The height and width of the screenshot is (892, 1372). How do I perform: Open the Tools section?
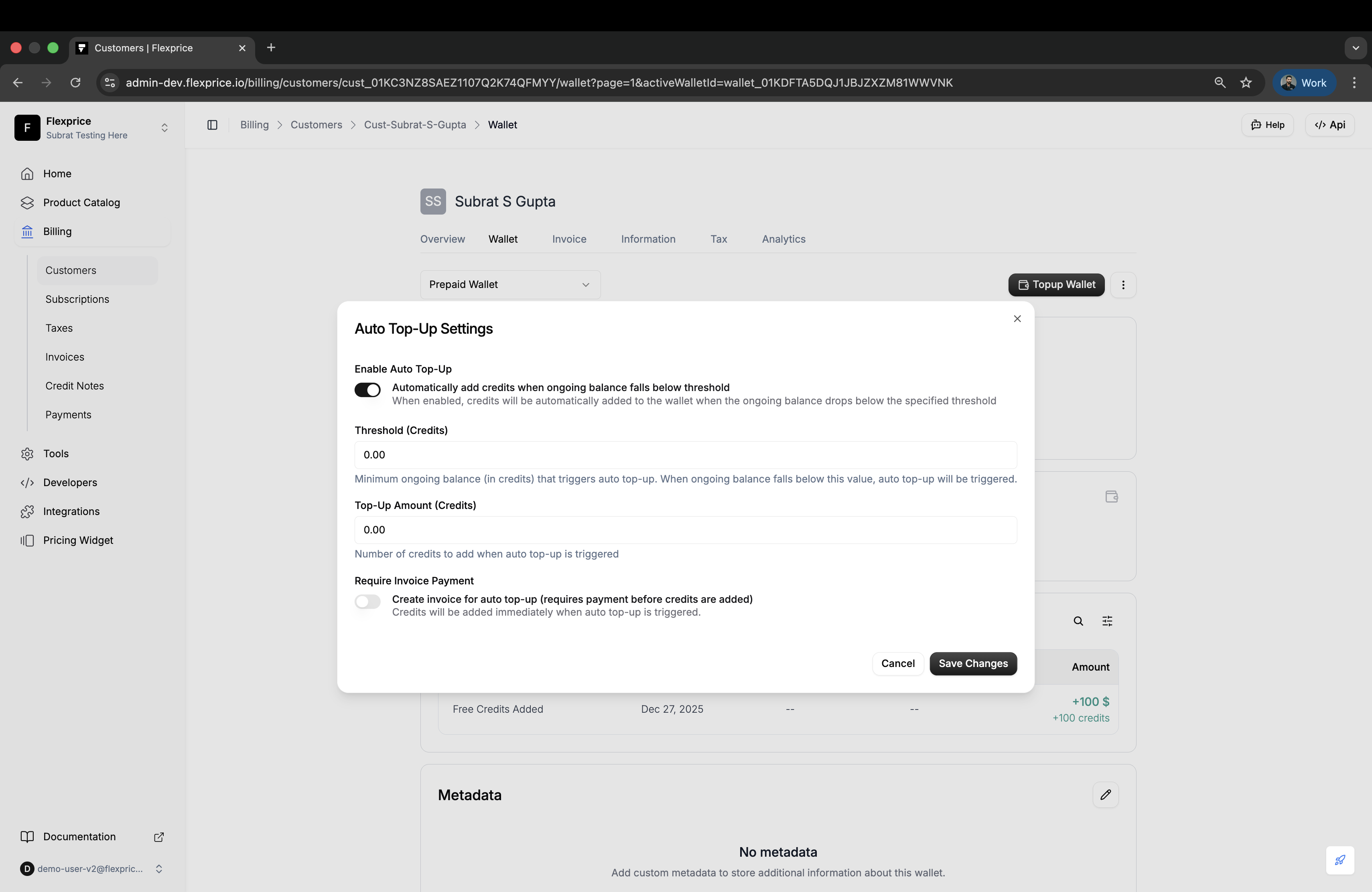pos(56,454)
